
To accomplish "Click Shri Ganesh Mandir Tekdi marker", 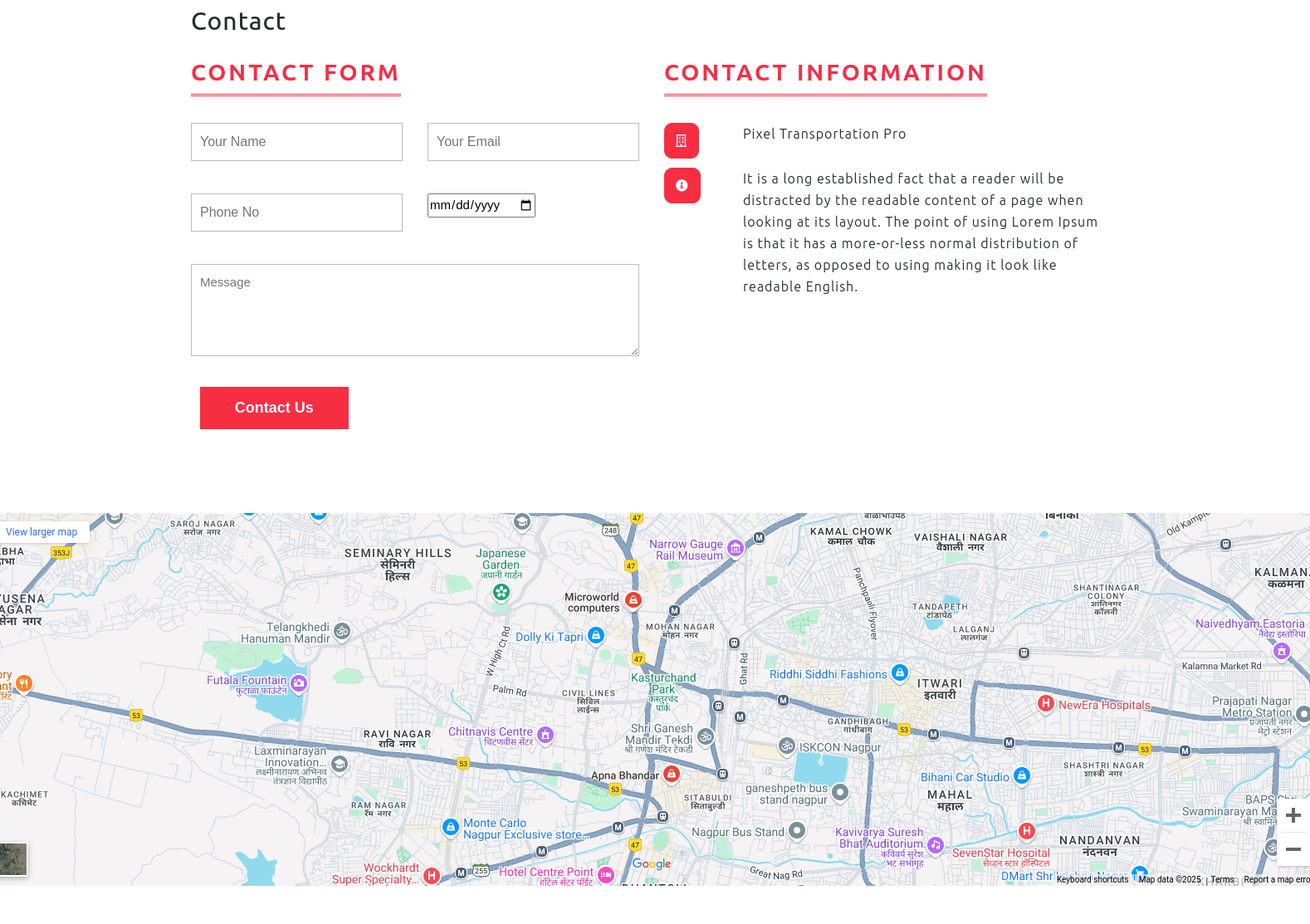I will 706,736.
